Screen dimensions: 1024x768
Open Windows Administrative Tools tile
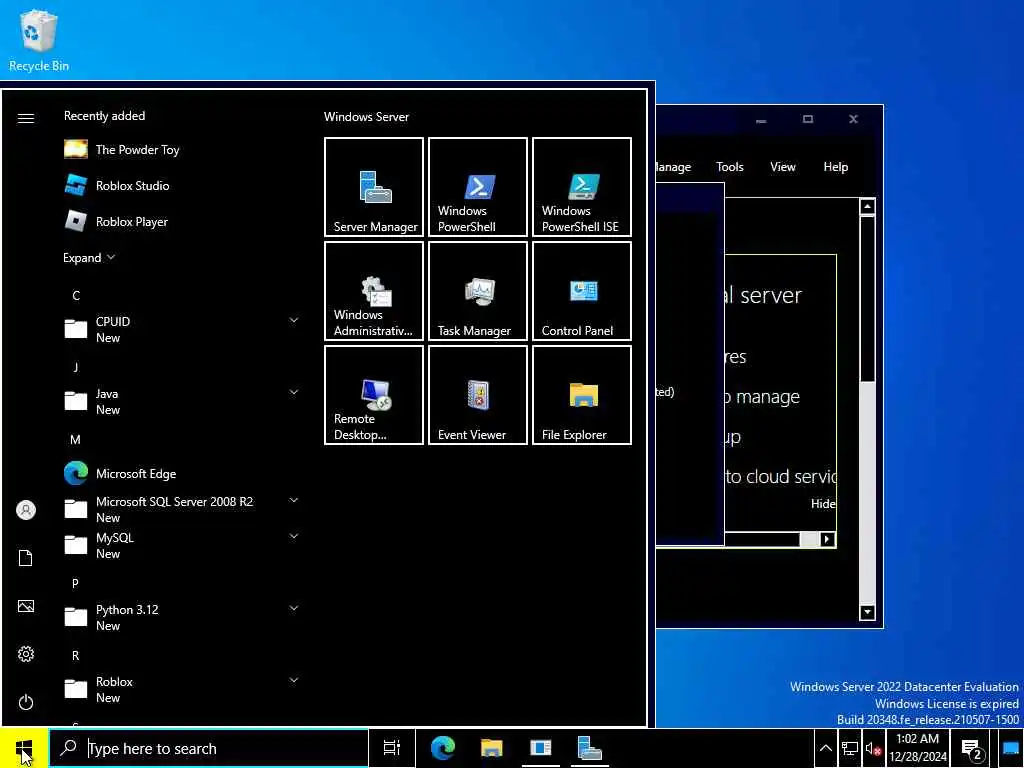pos(374,291)
